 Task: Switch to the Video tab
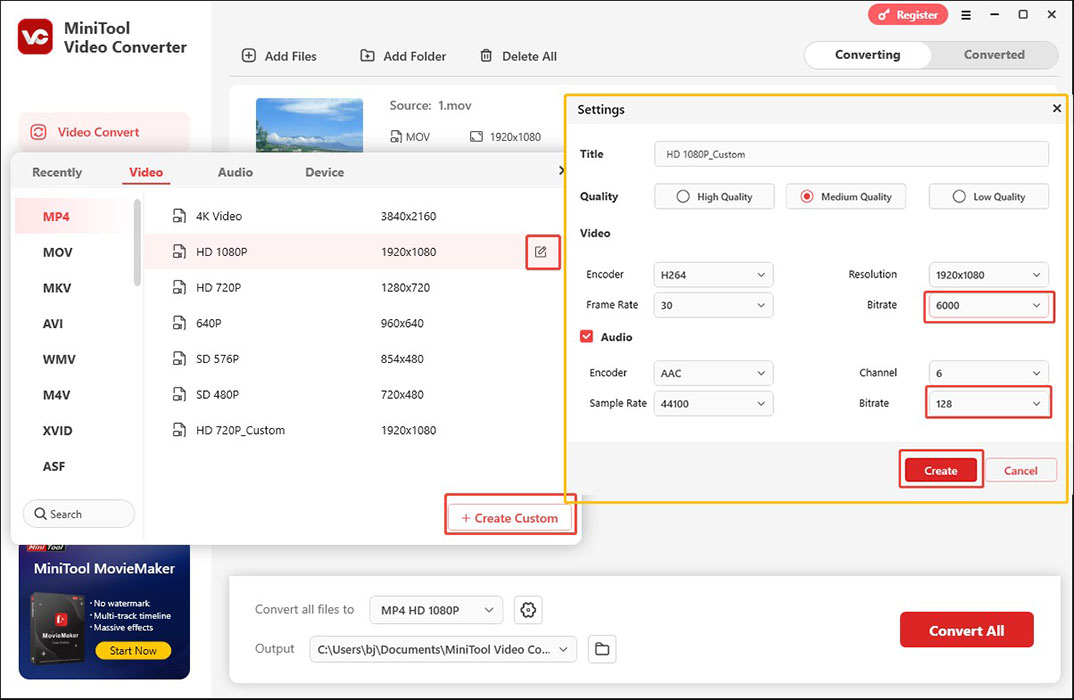146,172
